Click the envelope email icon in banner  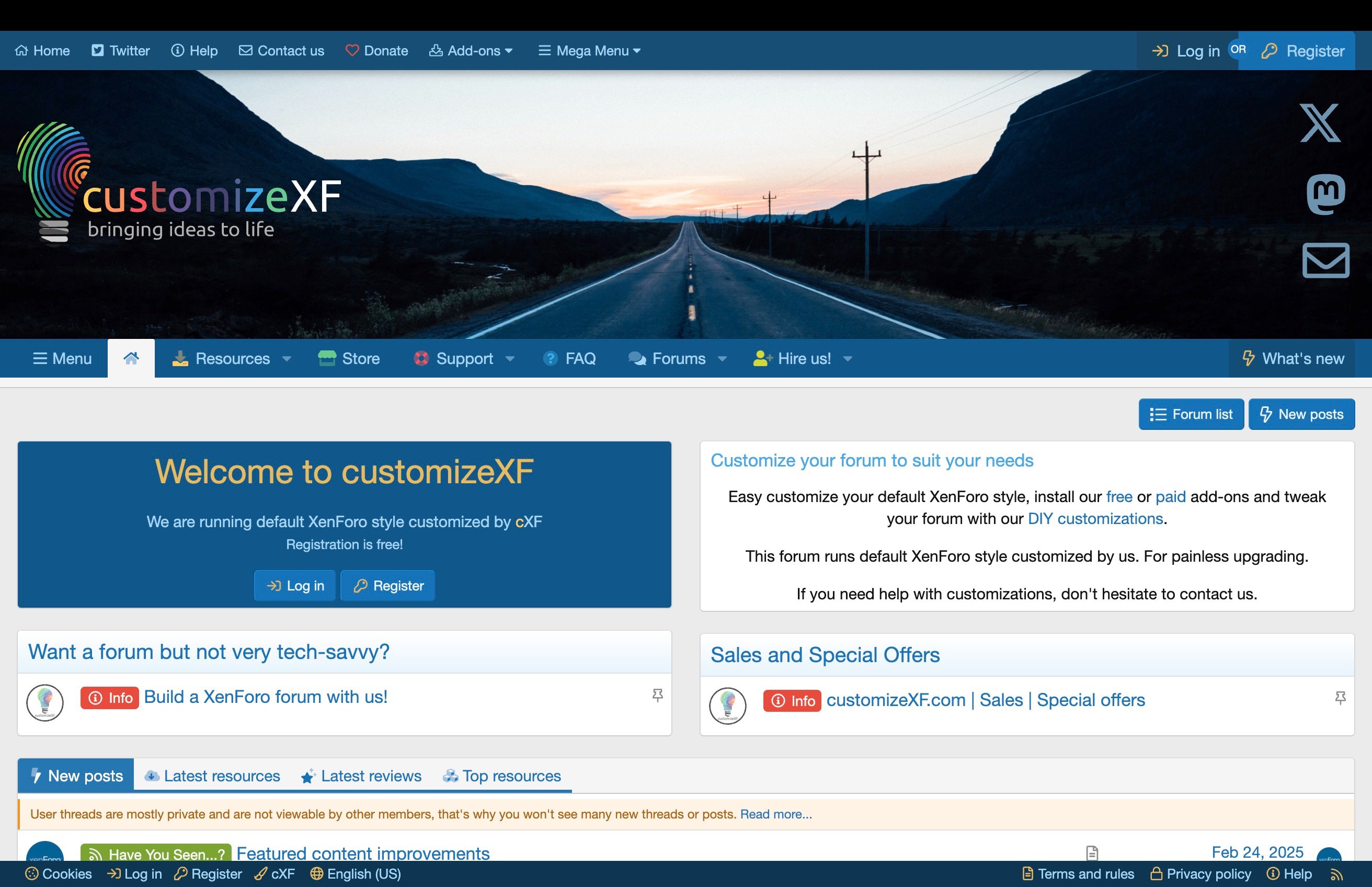click(x=1326, y=260)
